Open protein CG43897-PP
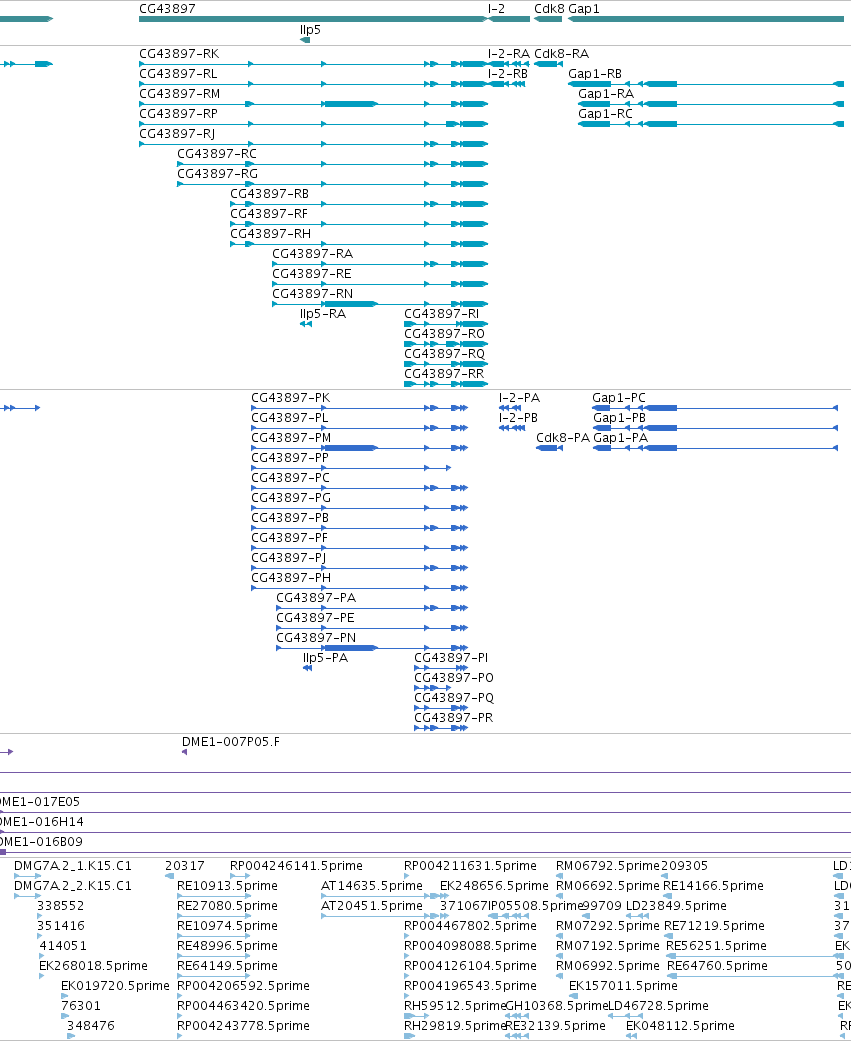 [289, 457]
